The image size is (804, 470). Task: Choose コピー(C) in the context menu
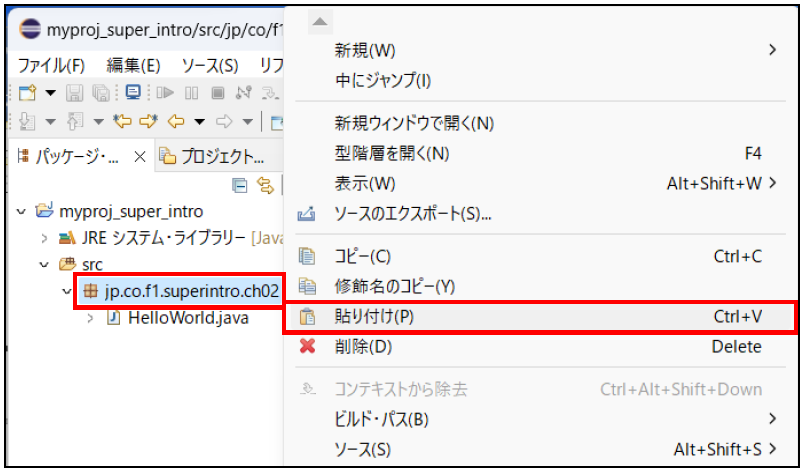pos(362,257)
